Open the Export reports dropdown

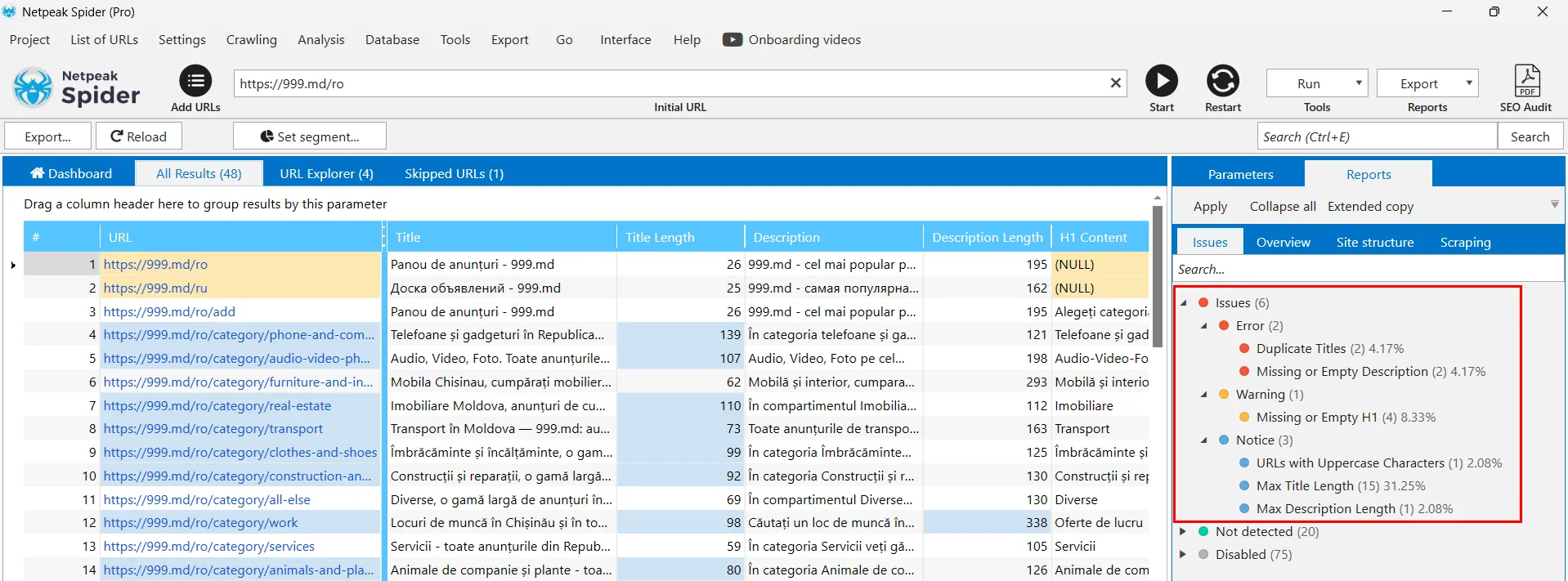pyautogui.click(x=1427, y=83)
